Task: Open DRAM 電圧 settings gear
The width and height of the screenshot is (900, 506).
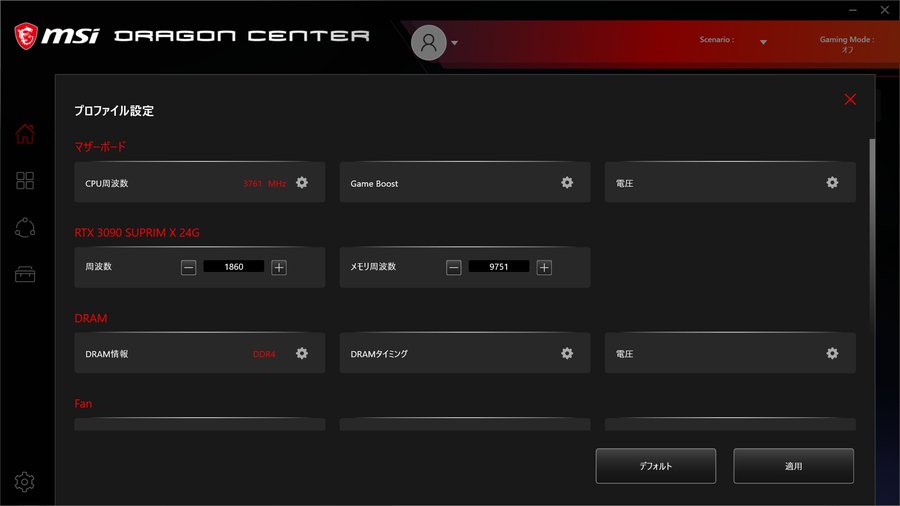Action: [832, 353]
